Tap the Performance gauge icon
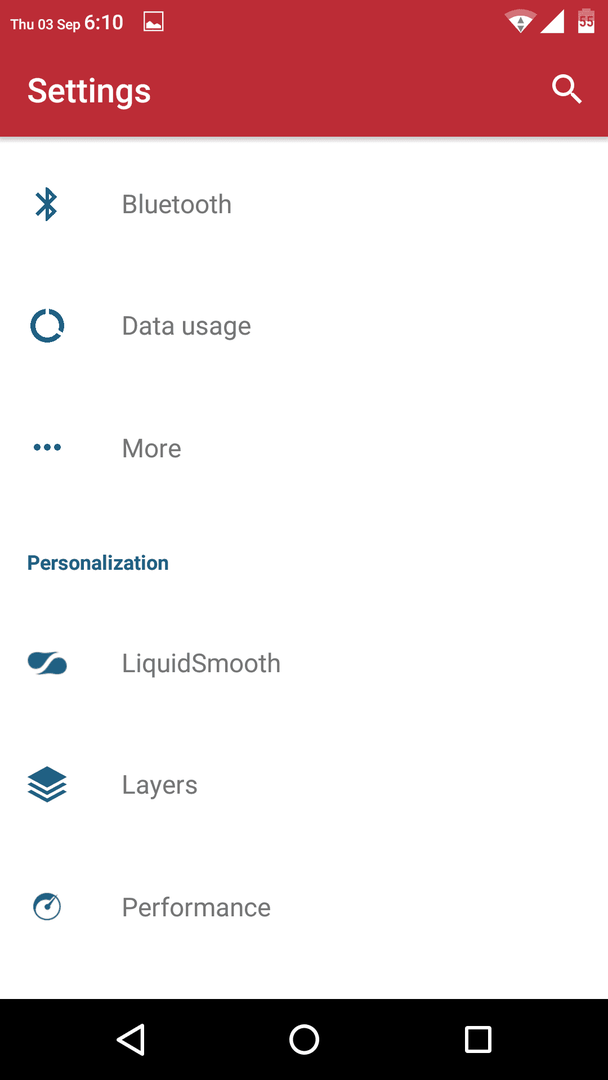 pos(47,906)
